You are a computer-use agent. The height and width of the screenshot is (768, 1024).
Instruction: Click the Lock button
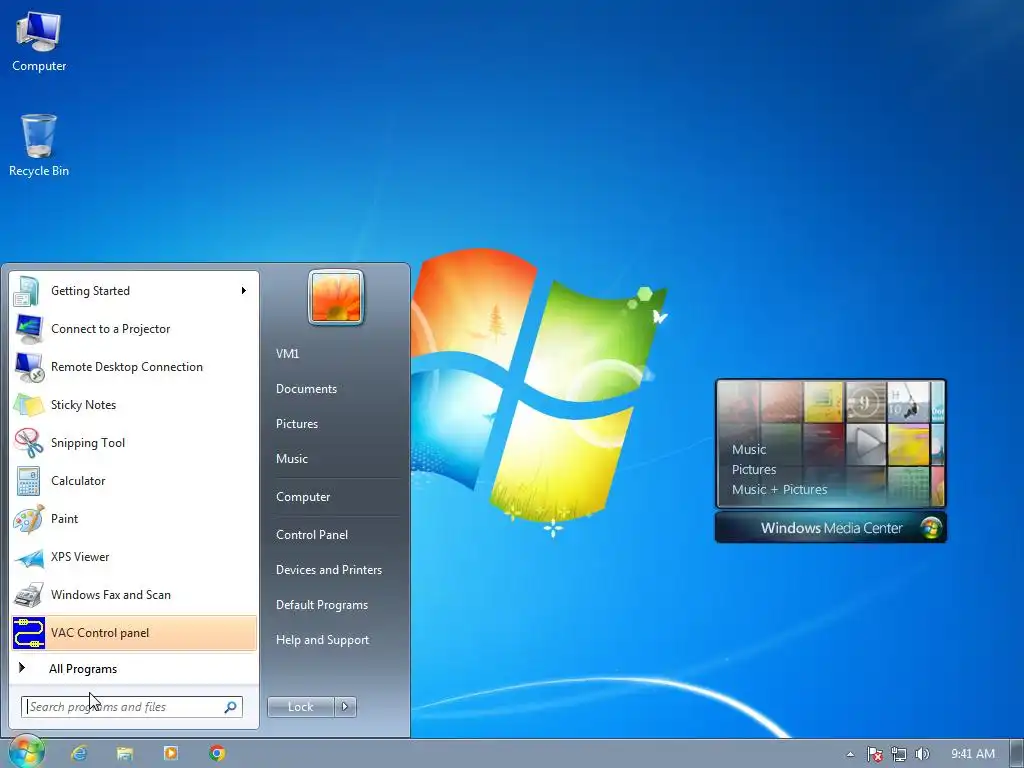(300, 707)
